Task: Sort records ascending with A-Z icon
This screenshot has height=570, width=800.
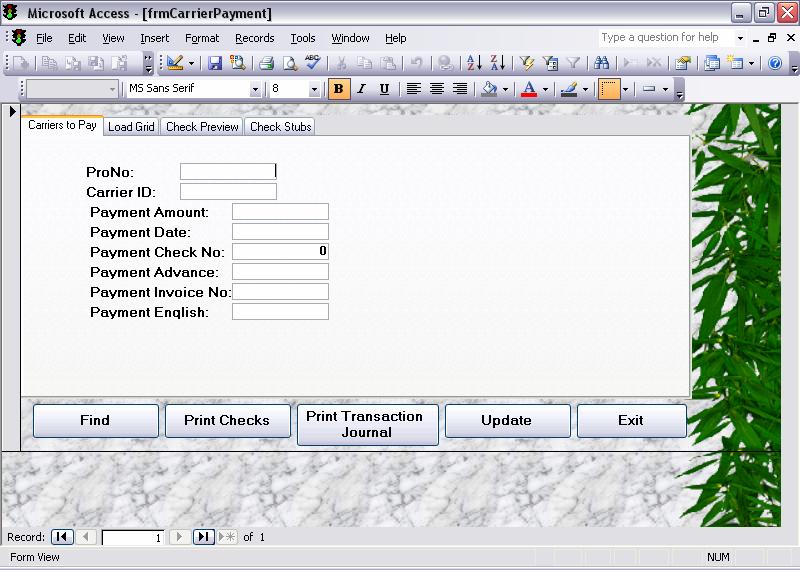Action: [474, 63]
